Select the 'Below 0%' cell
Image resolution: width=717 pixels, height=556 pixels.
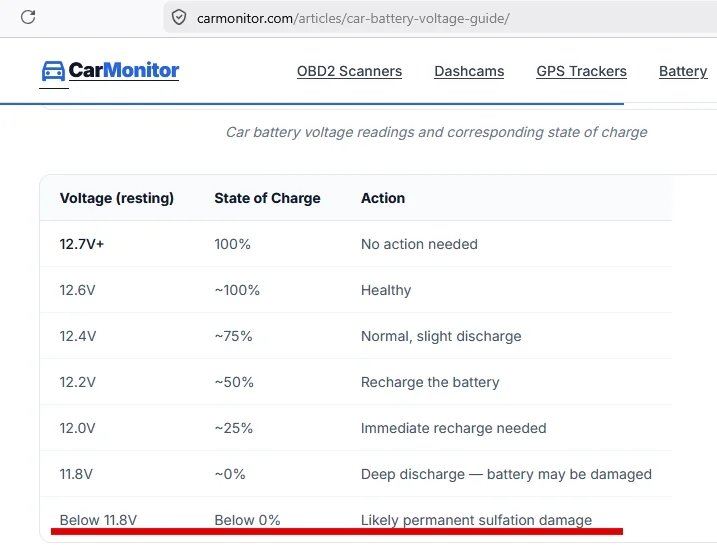click(247, 520)
